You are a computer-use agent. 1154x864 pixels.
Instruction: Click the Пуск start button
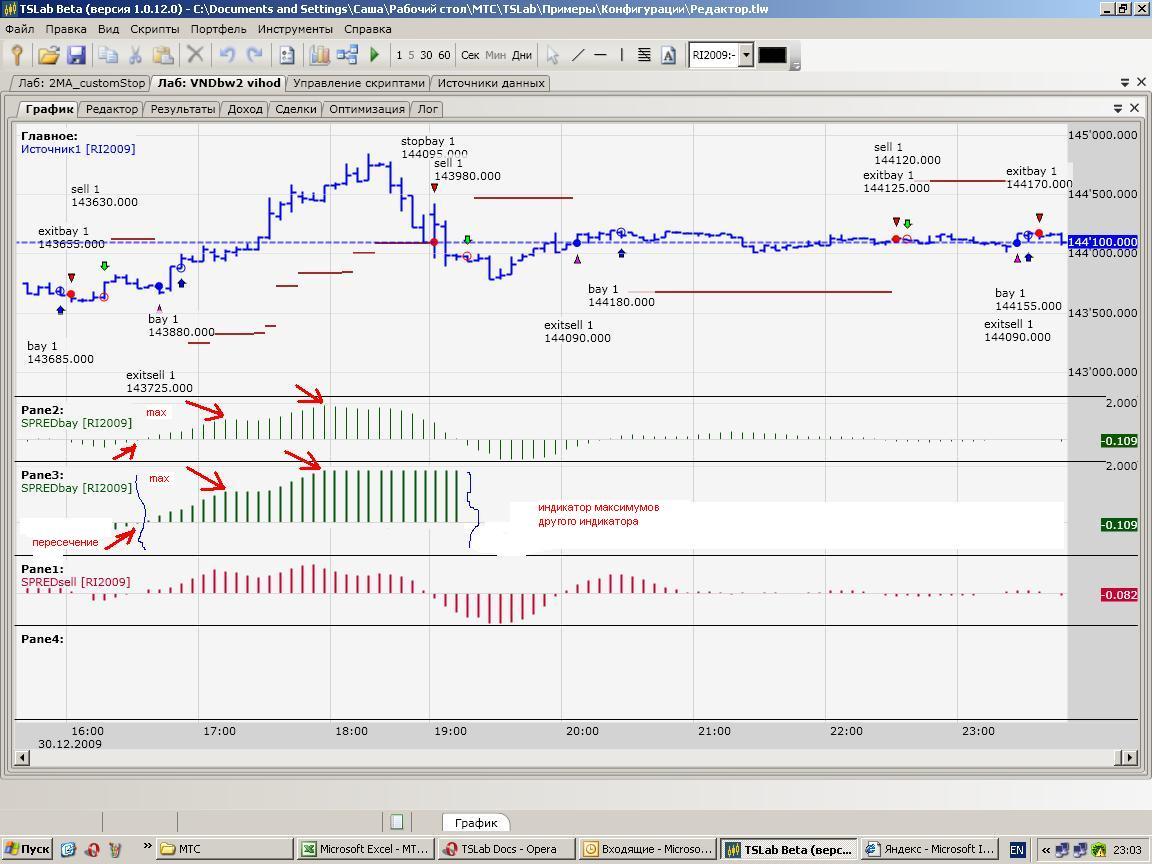pos(26,849)
